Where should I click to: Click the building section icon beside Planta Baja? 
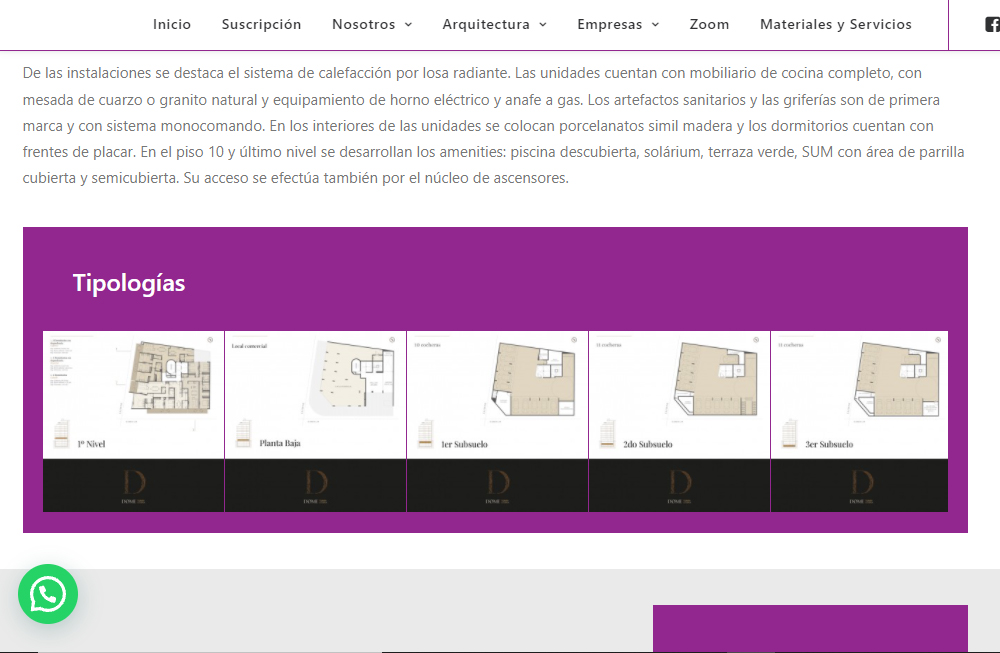242,434
